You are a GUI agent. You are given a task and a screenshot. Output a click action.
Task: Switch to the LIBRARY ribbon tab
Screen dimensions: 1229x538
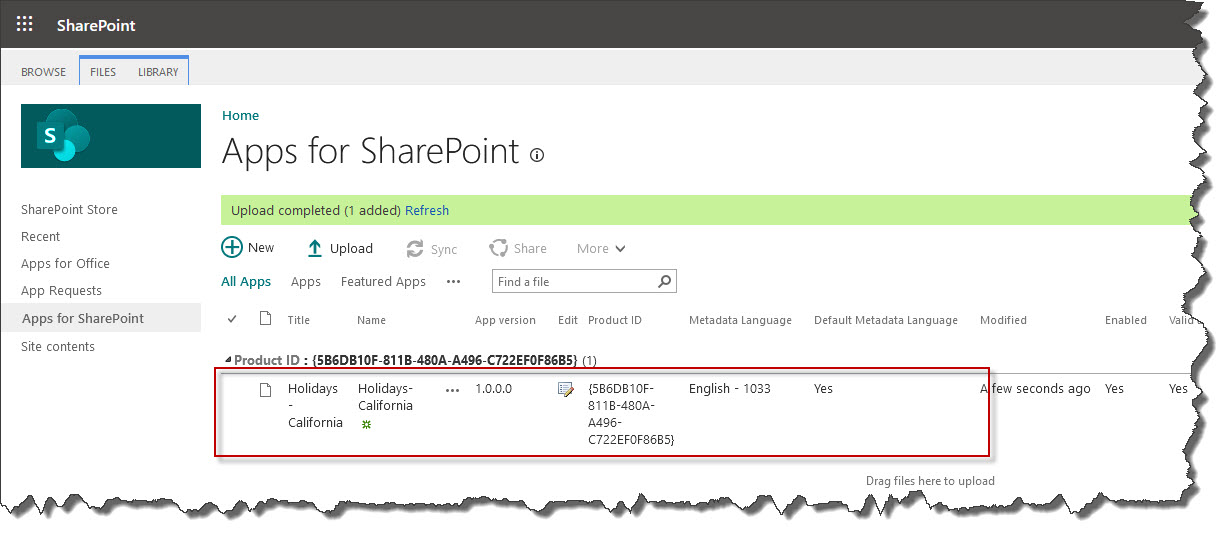tap(158, 72)
